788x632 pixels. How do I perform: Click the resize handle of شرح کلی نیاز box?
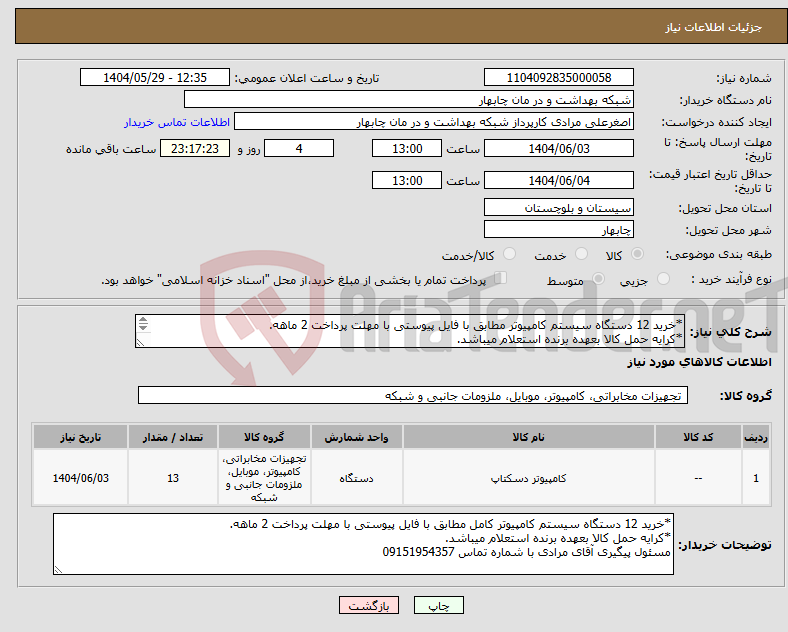coord(140,343)
